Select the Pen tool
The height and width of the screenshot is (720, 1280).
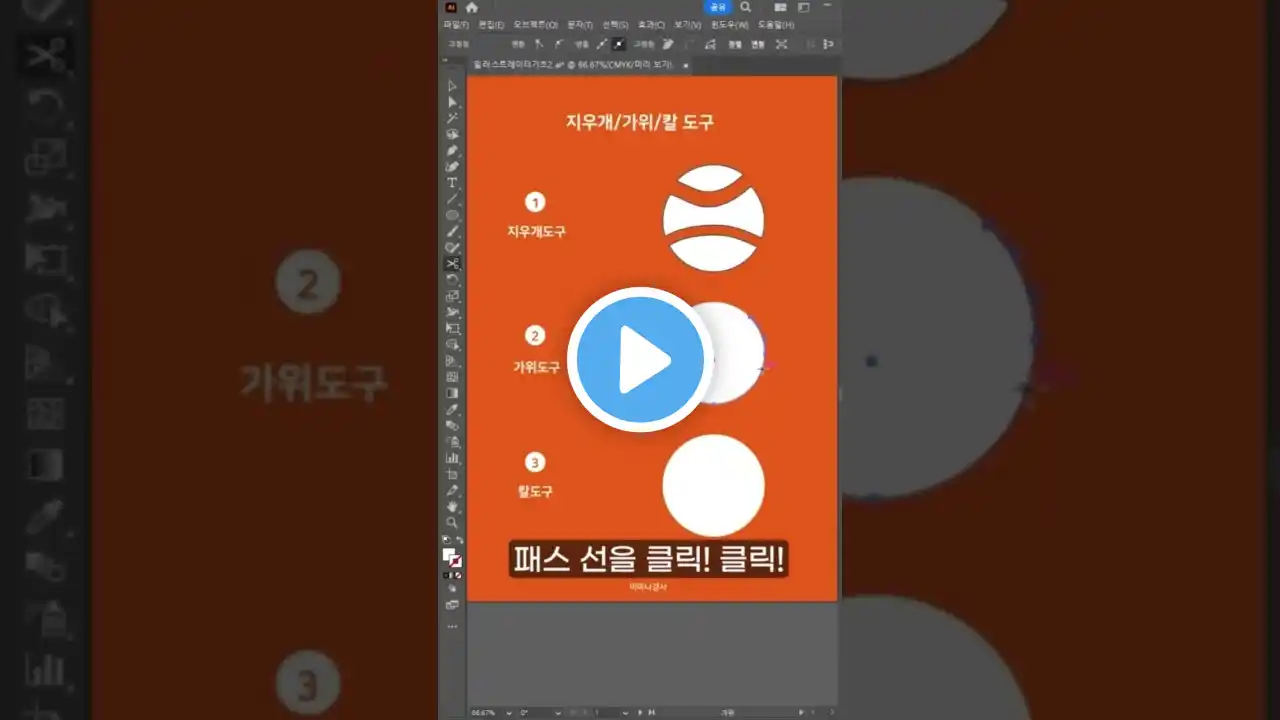point(453,150)
